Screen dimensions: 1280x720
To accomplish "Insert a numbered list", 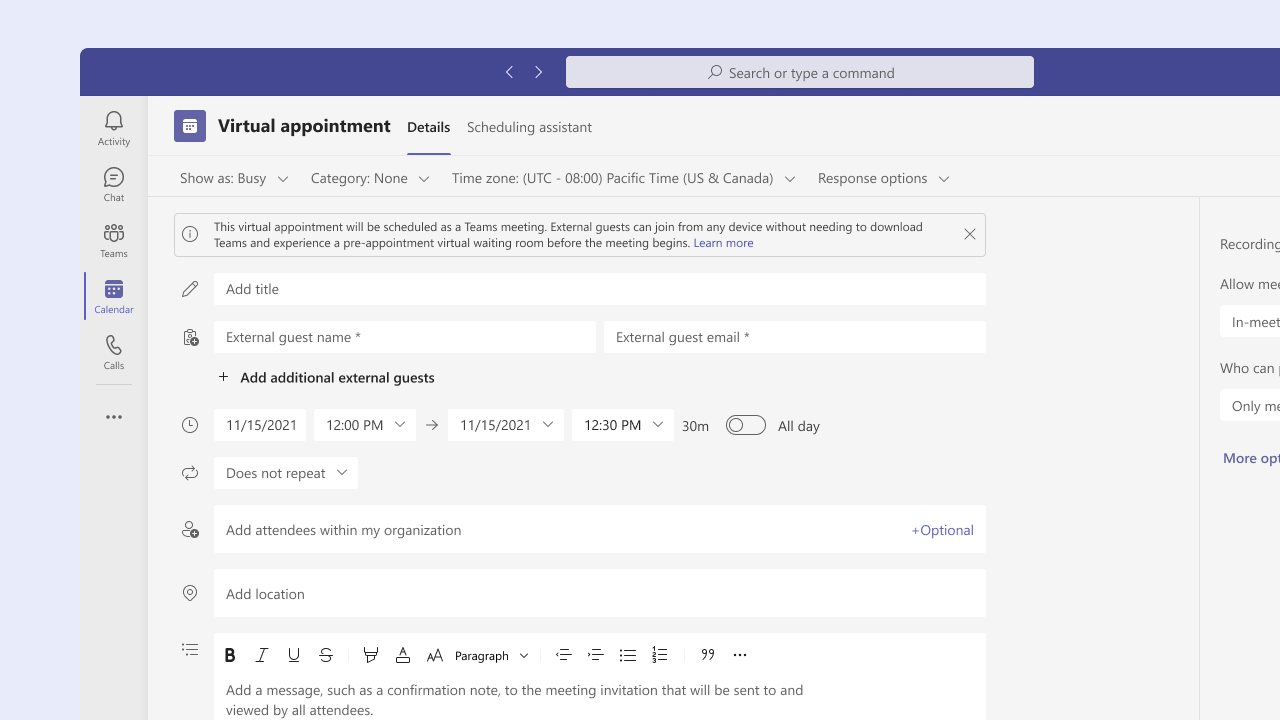I will (660, 655).
